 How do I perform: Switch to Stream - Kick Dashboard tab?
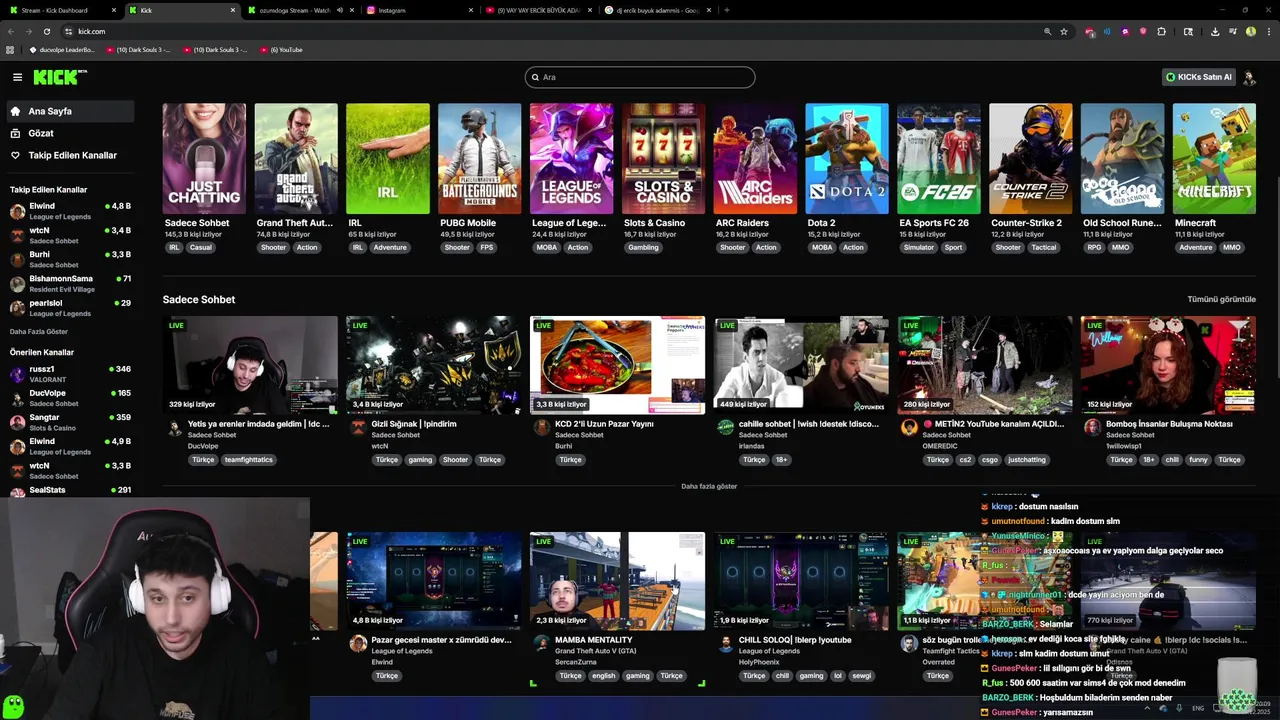(60, 10)
